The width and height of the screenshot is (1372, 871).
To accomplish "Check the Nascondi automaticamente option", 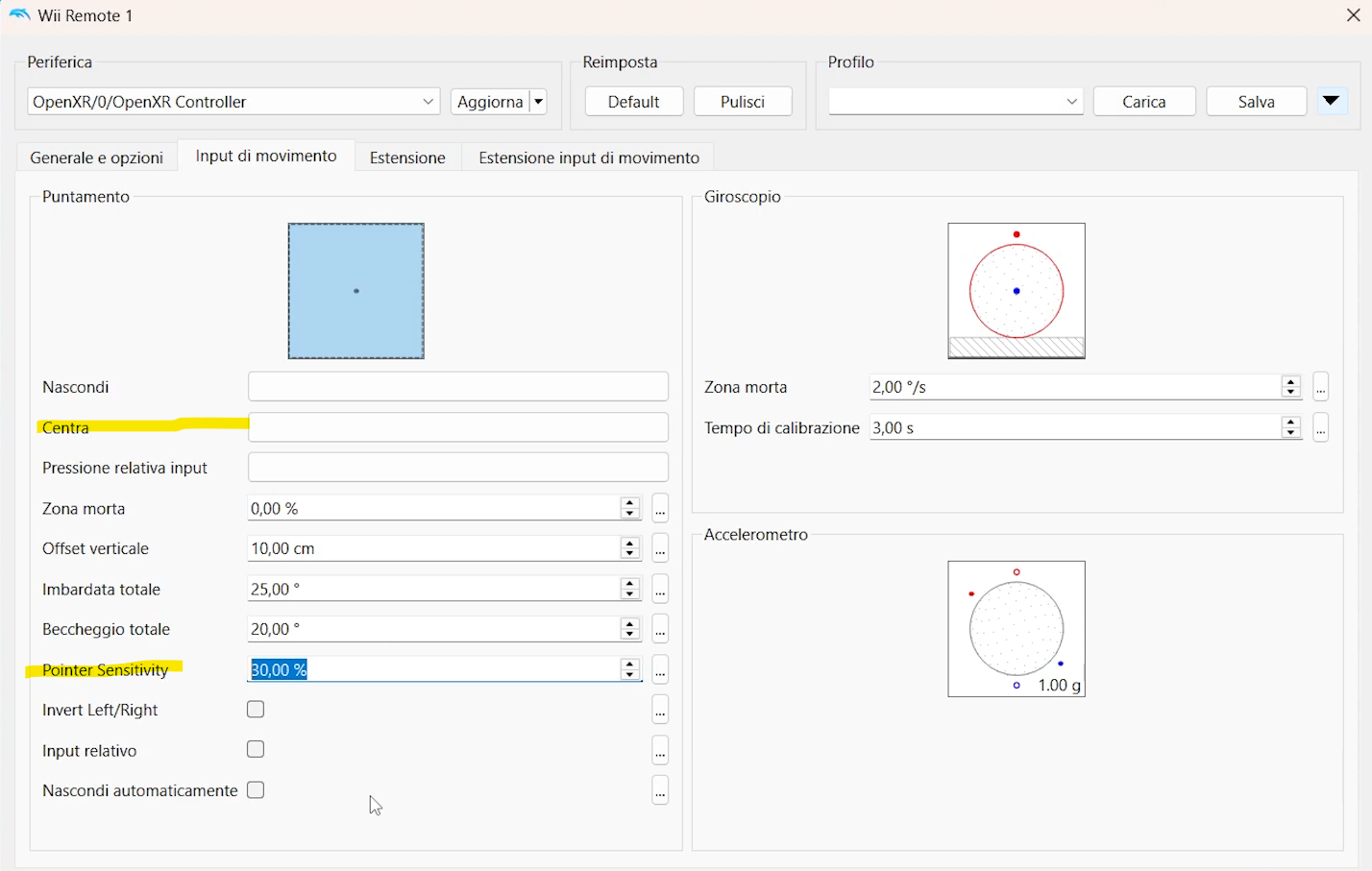I will coord(256,790).
